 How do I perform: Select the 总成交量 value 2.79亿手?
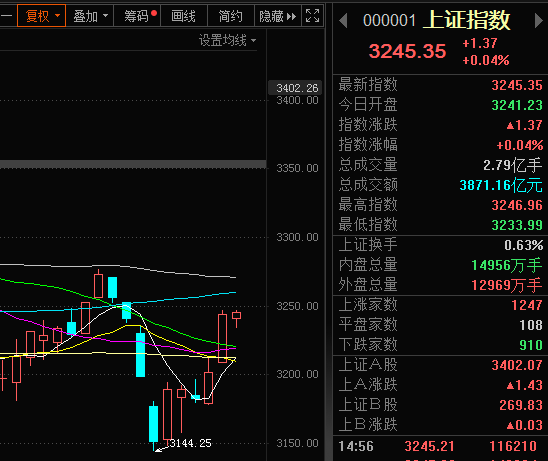point(513,165)
